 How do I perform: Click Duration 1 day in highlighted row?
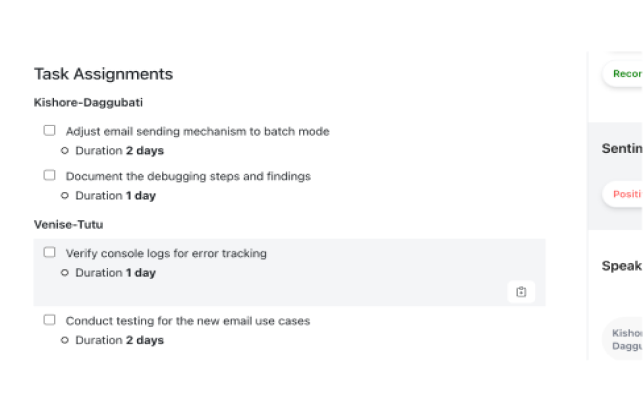click(116, 273)
